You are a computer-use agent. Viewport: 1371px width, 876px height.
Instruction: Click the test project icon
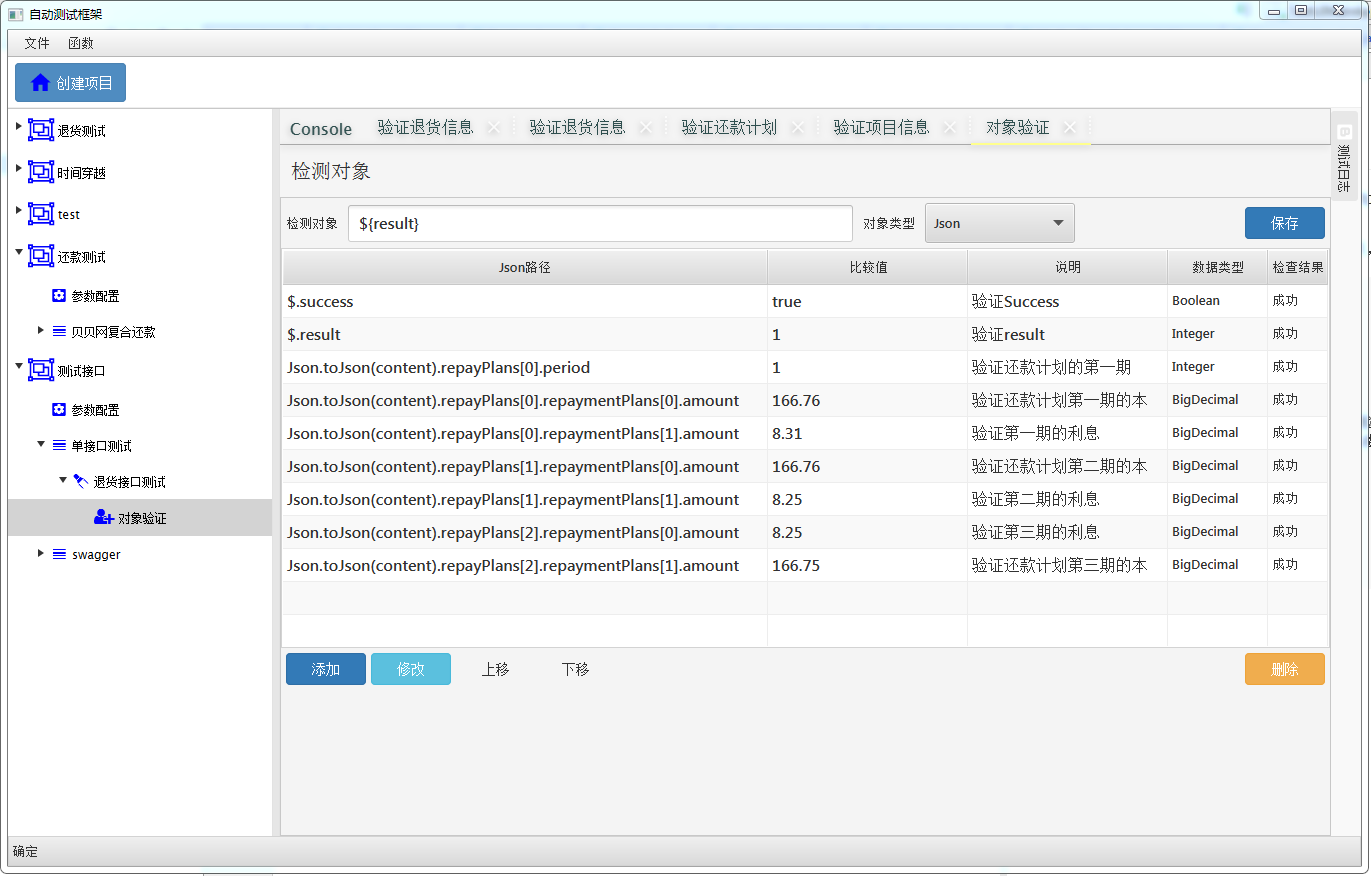(41, 214)
